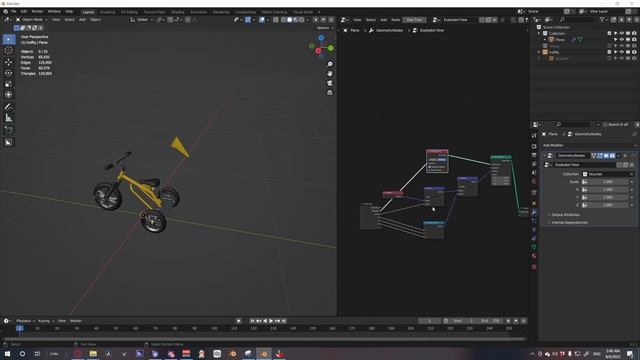Open the Add Modifier dropdown

[588, 145]
